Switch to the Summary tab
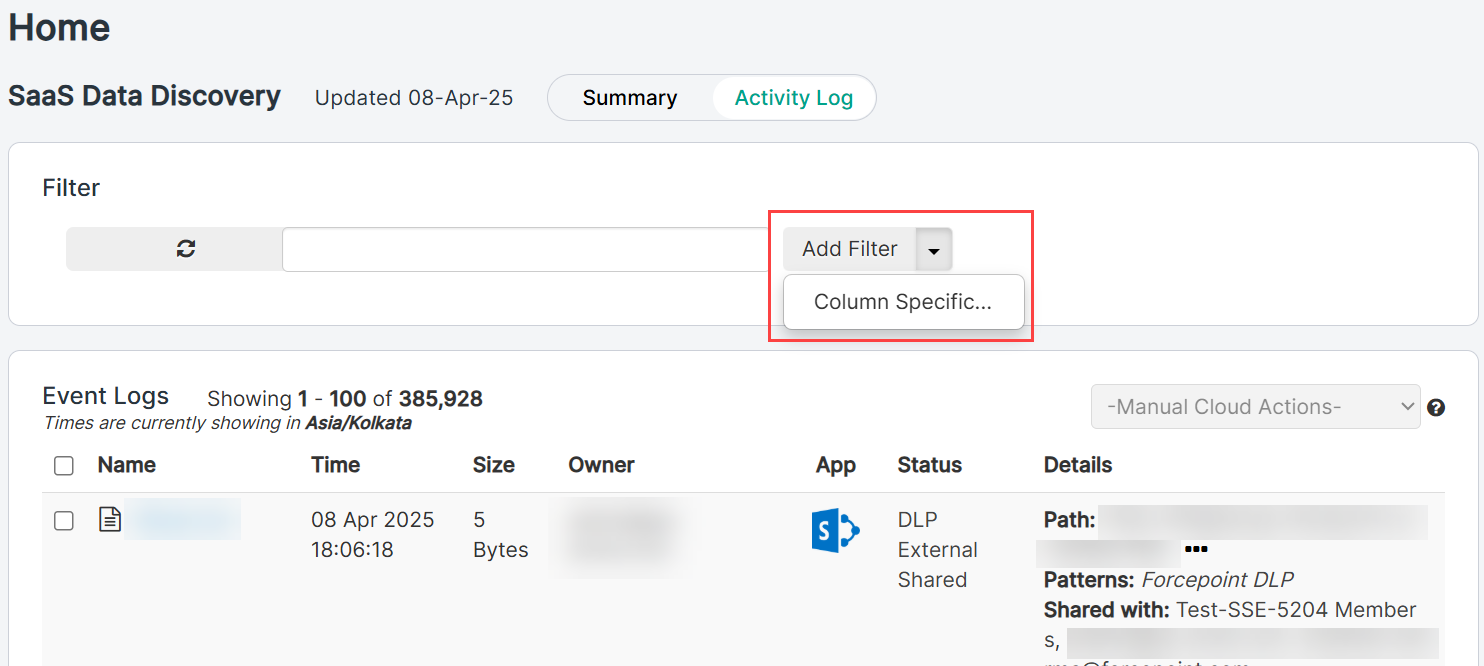 click(630, 98)
